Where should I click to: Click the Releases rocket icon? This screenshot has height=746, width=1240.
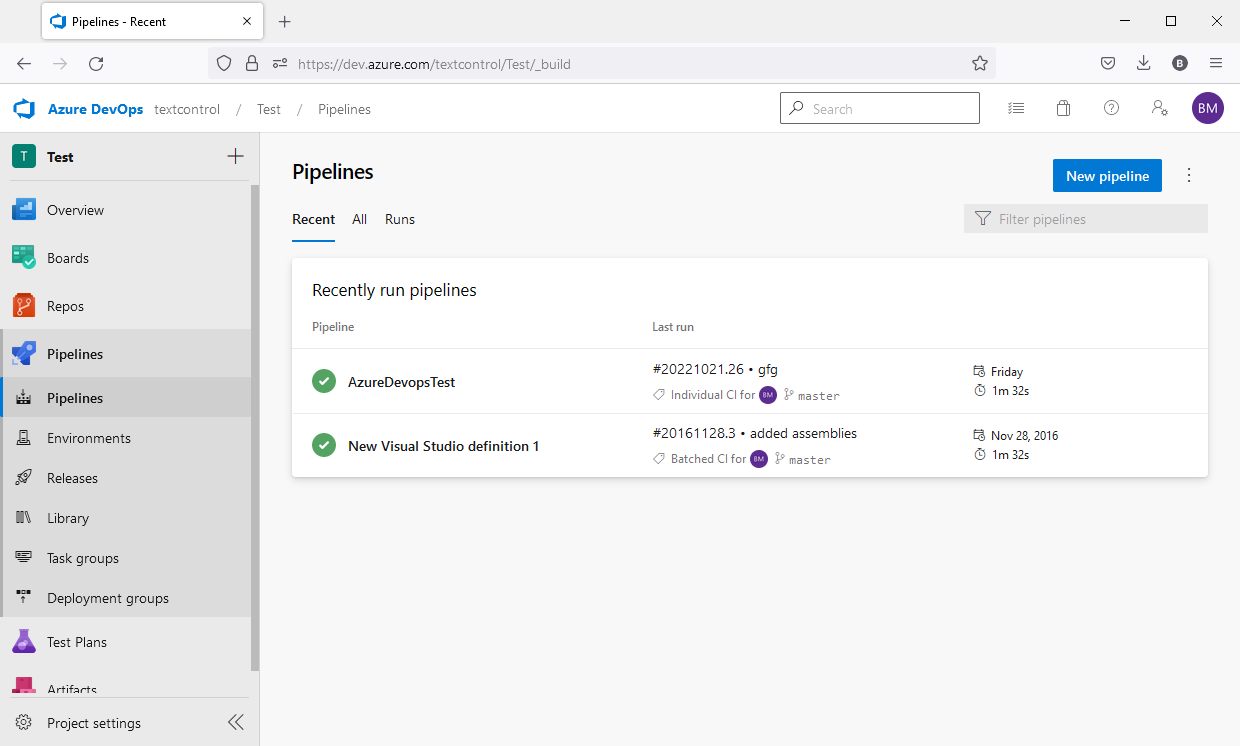coord(24,478)
